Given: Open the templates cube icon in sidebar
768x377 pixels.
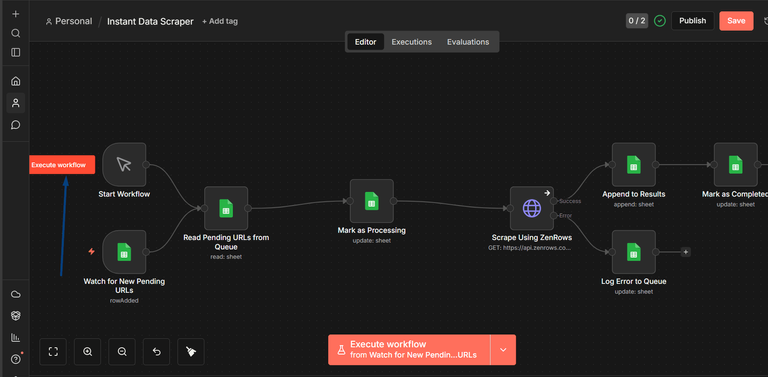Looking at the screenshot, I should (x=16, y=316).
